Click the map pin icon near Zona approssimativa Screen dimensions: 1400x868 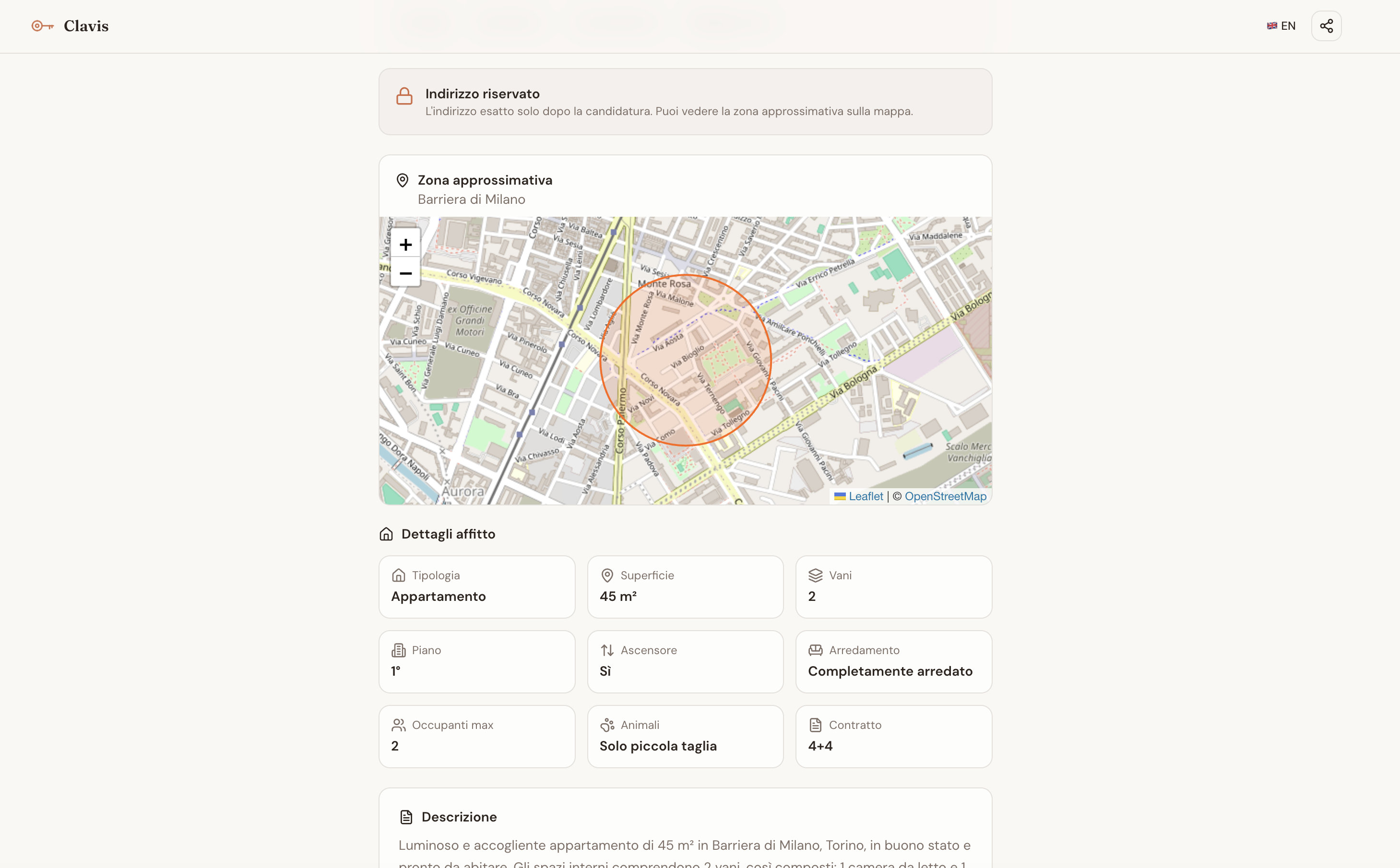403,180
